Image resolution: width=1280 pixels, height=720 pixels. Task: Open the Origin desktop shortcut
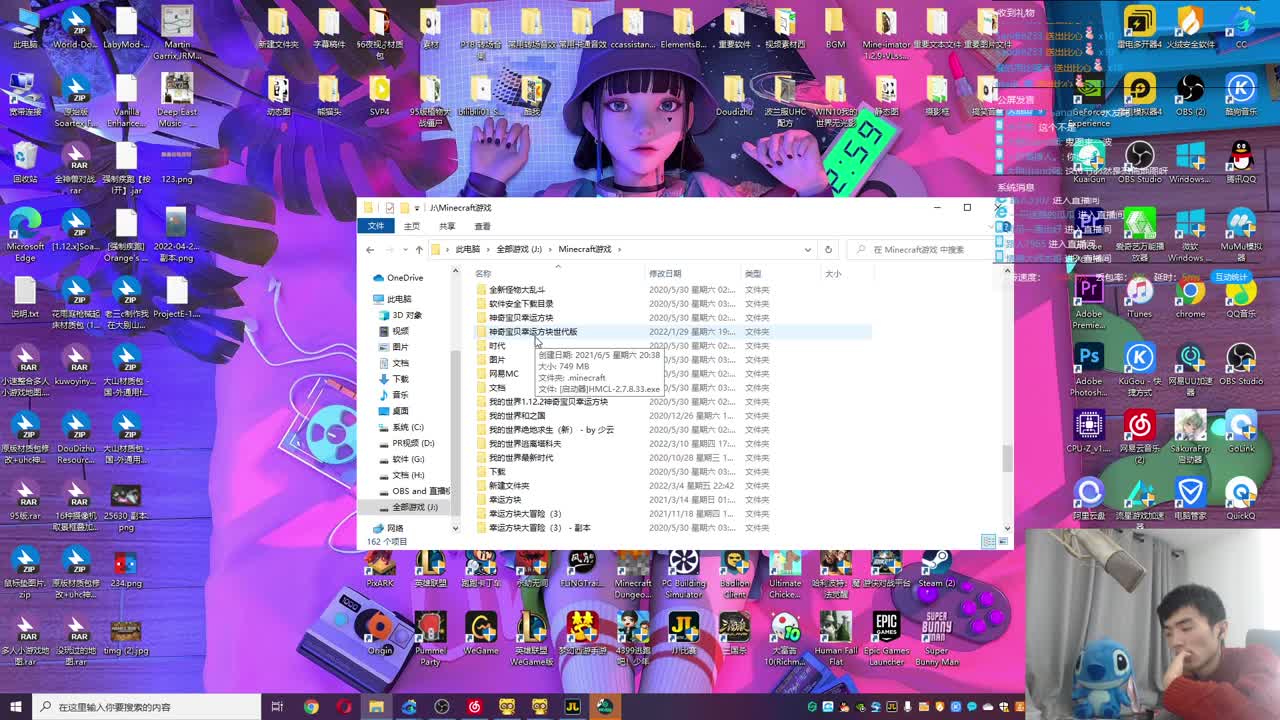[x=380, y=634]
